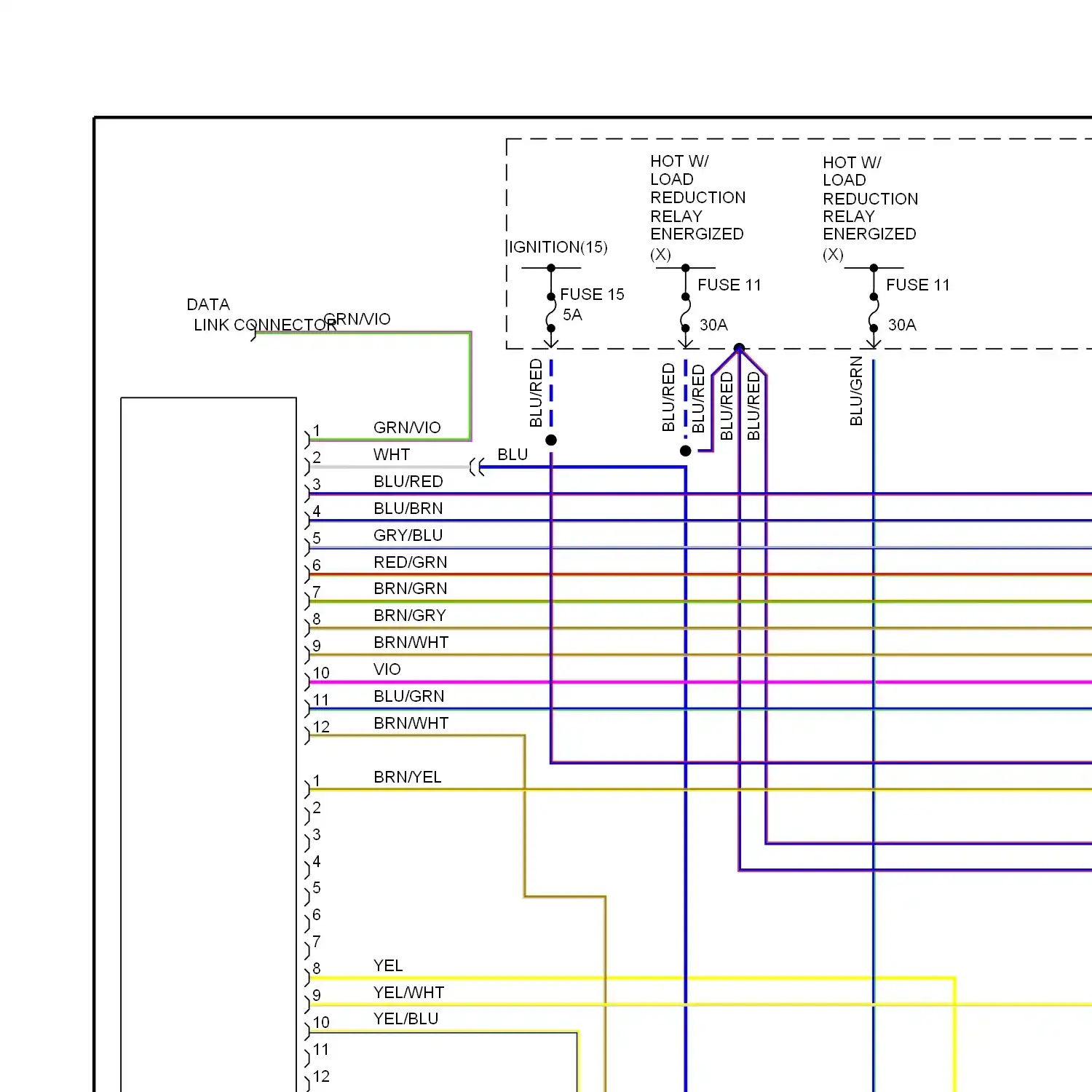Select the RED/GRN wire label
1092x1092 pixels.
(410, 562)
